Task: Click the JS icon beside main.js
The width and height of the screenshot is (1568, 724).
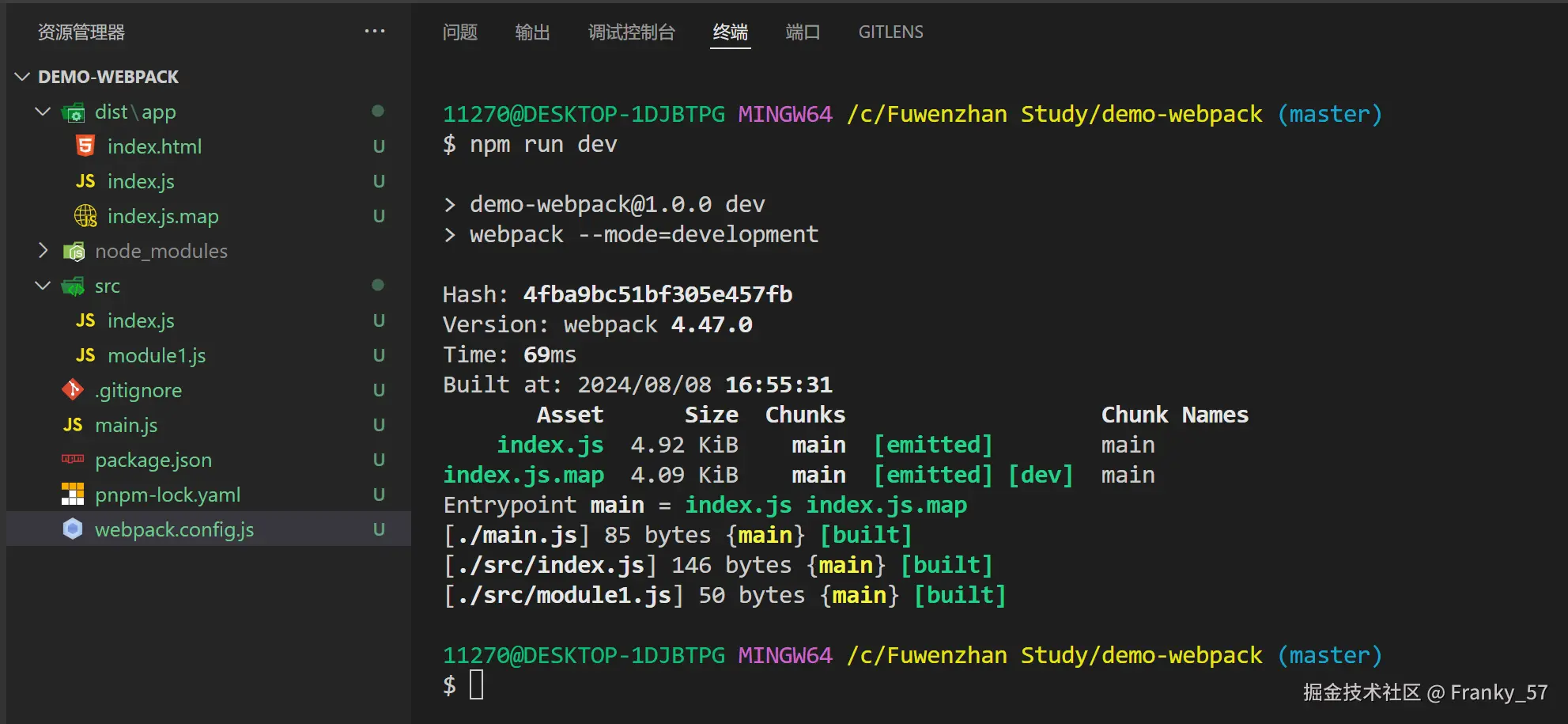Action: (73, 425)
